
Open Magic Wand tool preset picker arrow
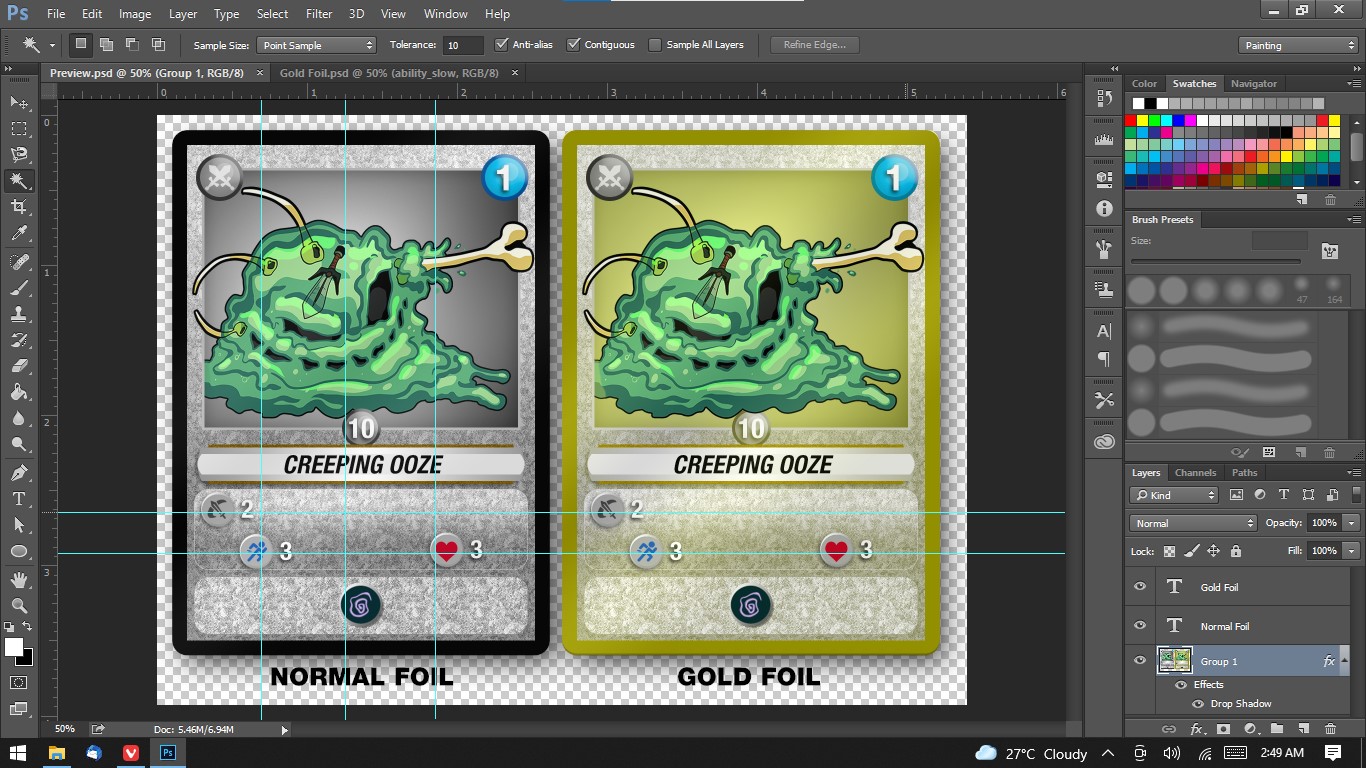pos(52,45)
